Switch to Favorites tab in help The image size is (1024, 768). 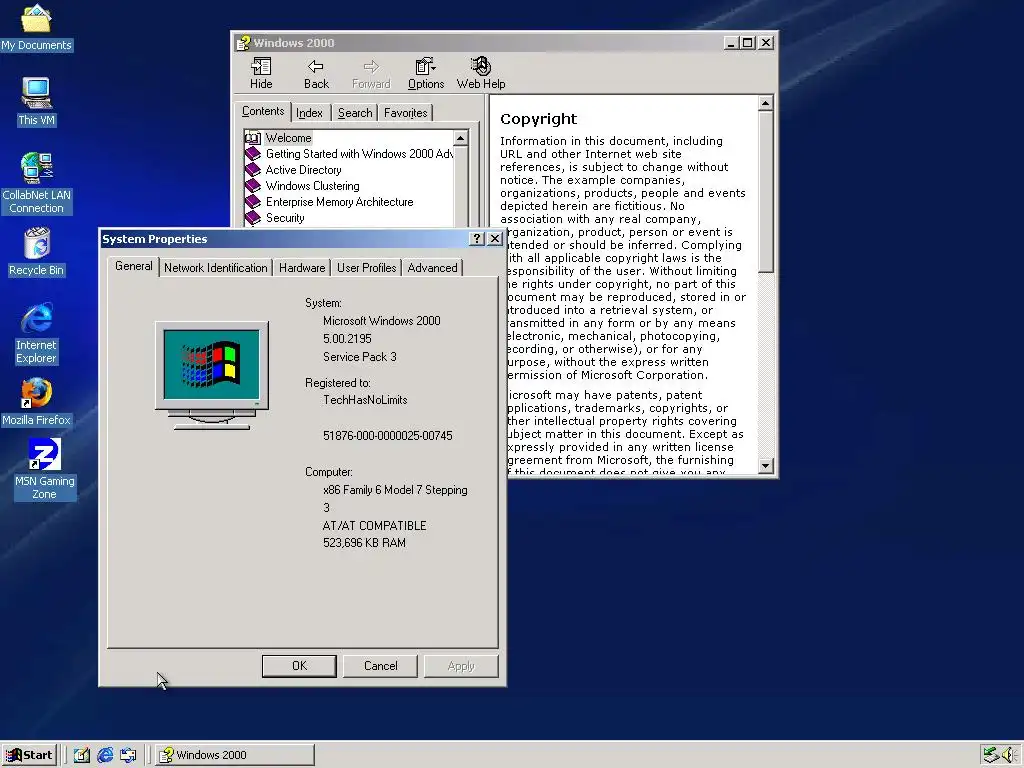click(406, 113)
